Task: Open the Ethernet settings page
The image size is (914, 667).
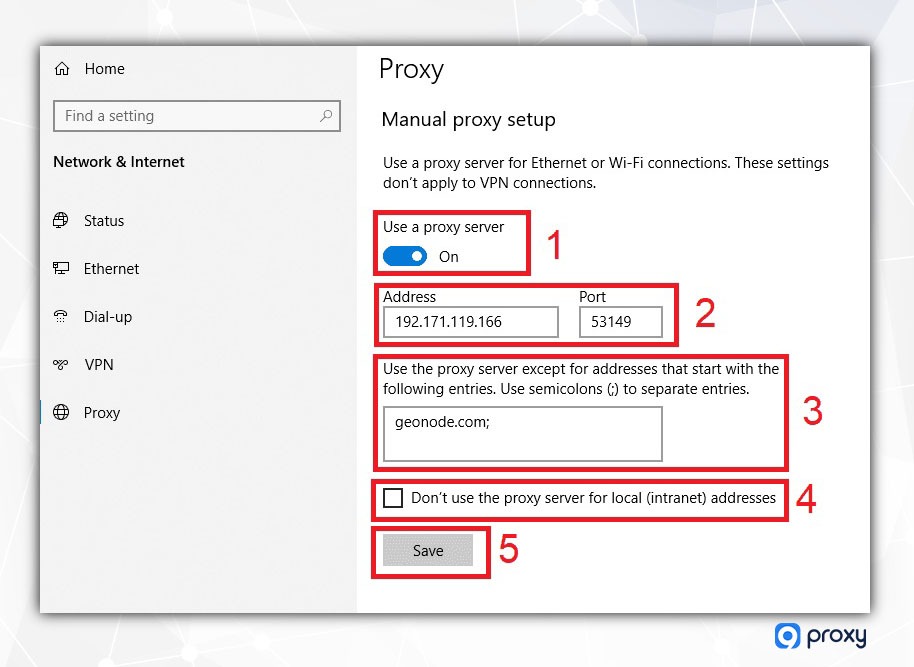Action: coord(111,269)
